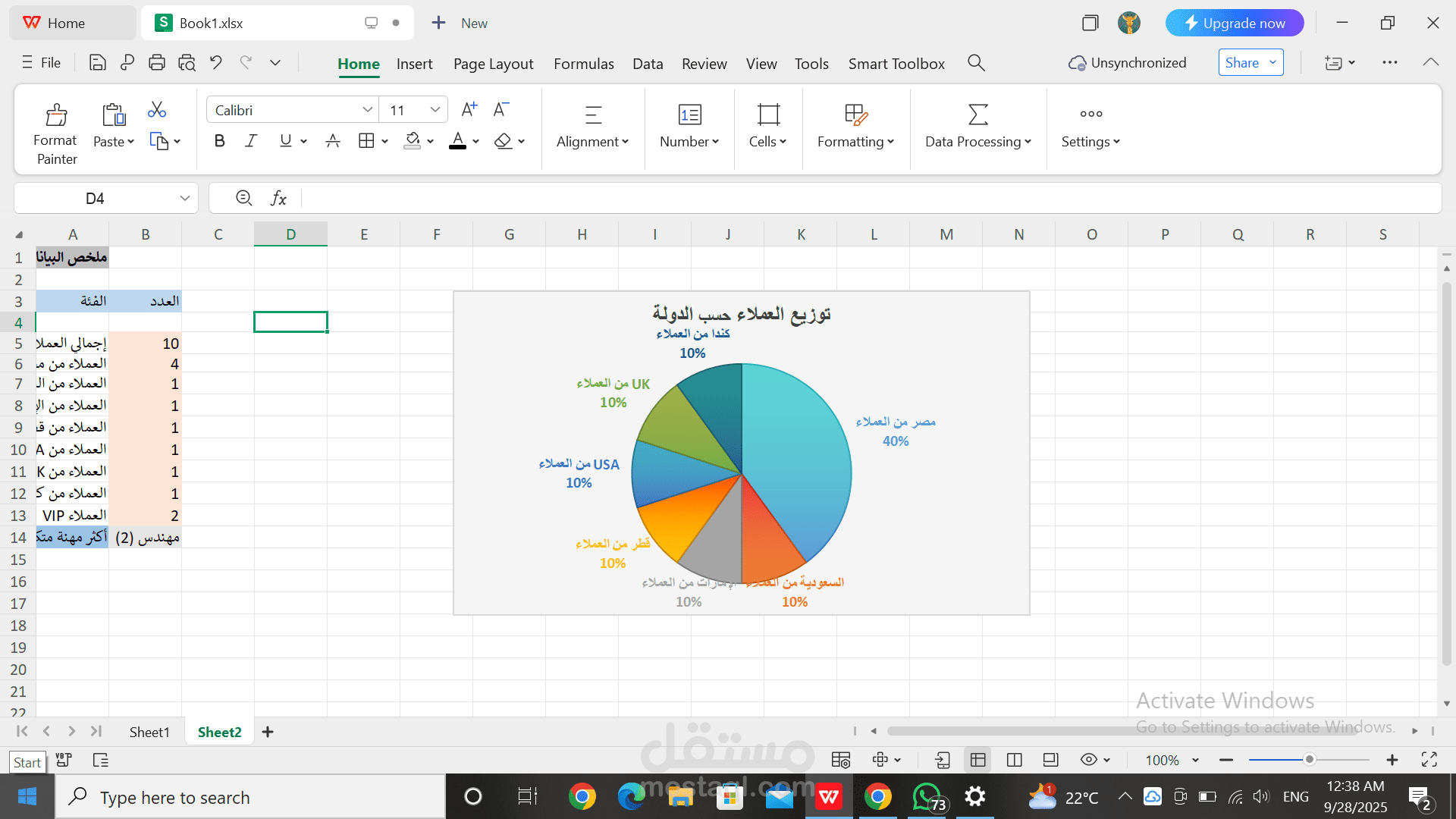Click the Print icon in quick toolbar

[x=157, y=63]
